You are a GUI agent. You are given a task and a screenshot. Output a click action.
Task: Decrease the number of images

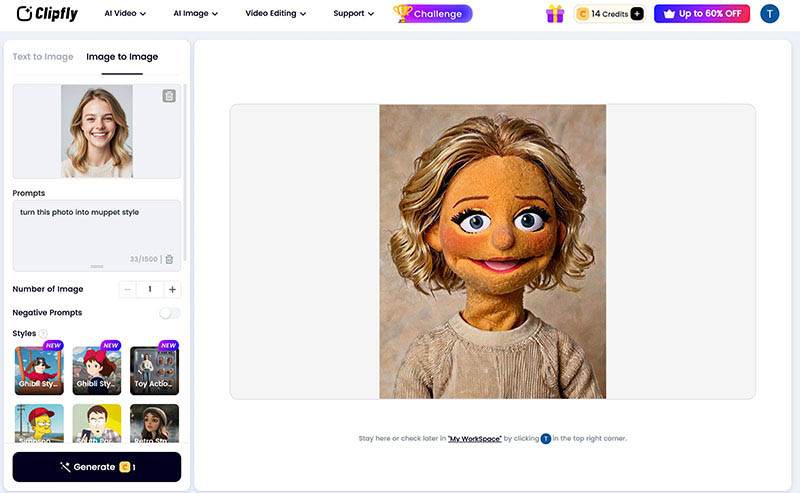(x=128, y=289)
